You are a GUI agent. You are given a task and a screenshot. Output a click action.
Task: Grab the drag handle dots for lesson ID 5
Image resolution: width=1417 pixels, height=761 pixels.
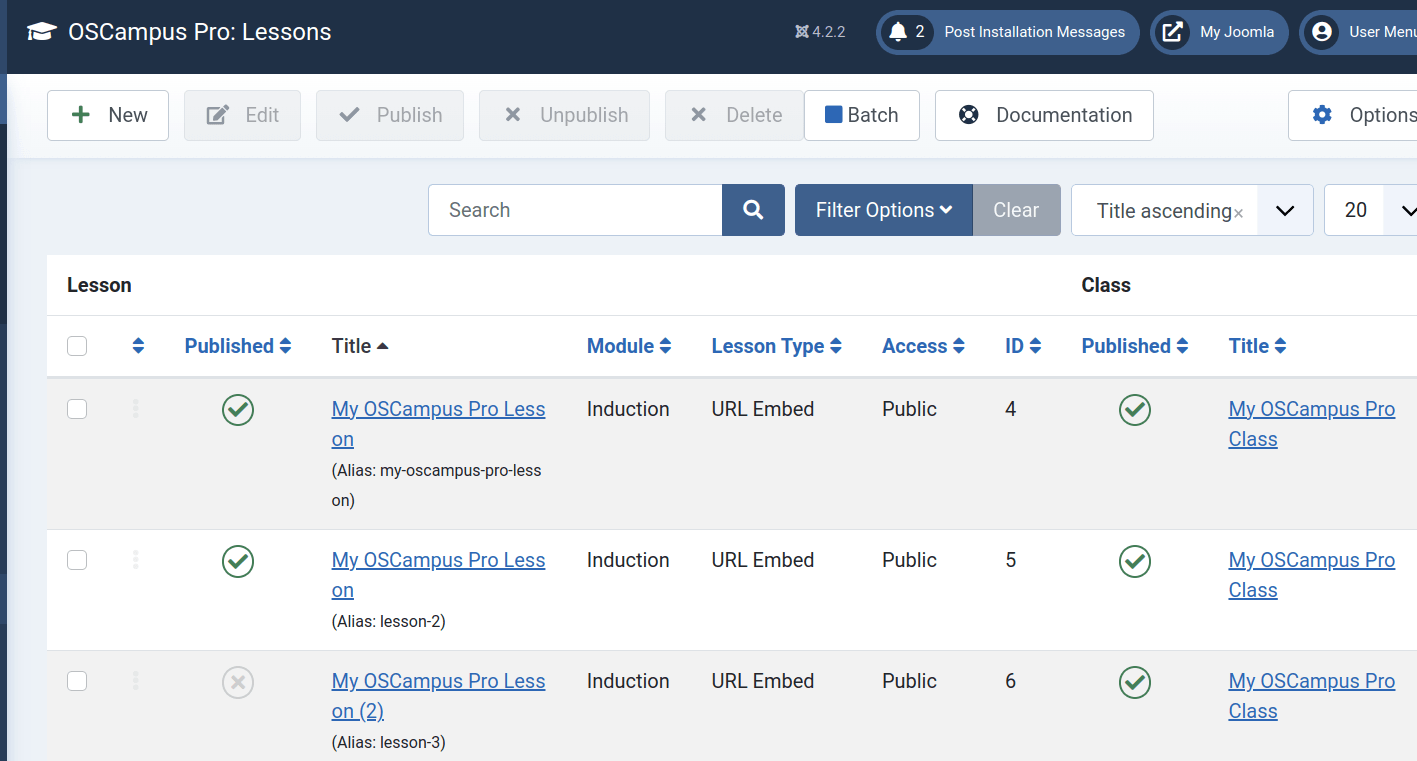tap(135, 560)
